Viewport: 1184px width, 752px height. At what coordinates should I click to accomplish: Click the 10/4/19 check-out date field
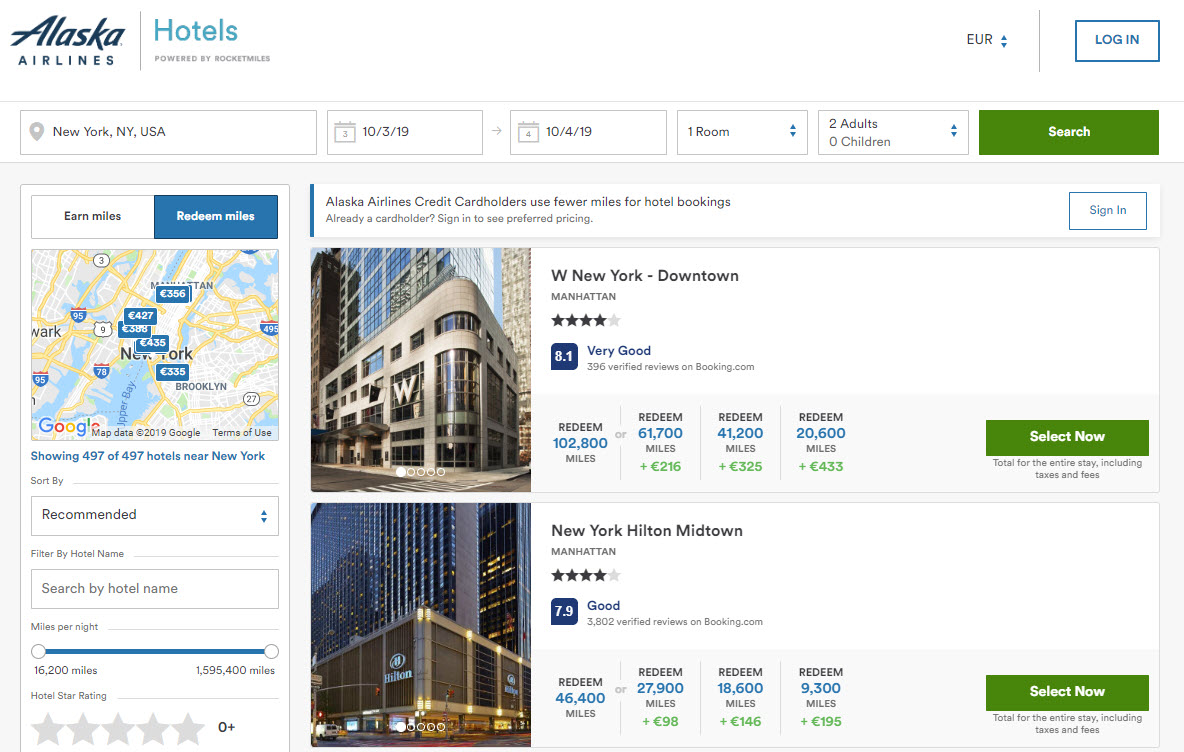point(588,132)
